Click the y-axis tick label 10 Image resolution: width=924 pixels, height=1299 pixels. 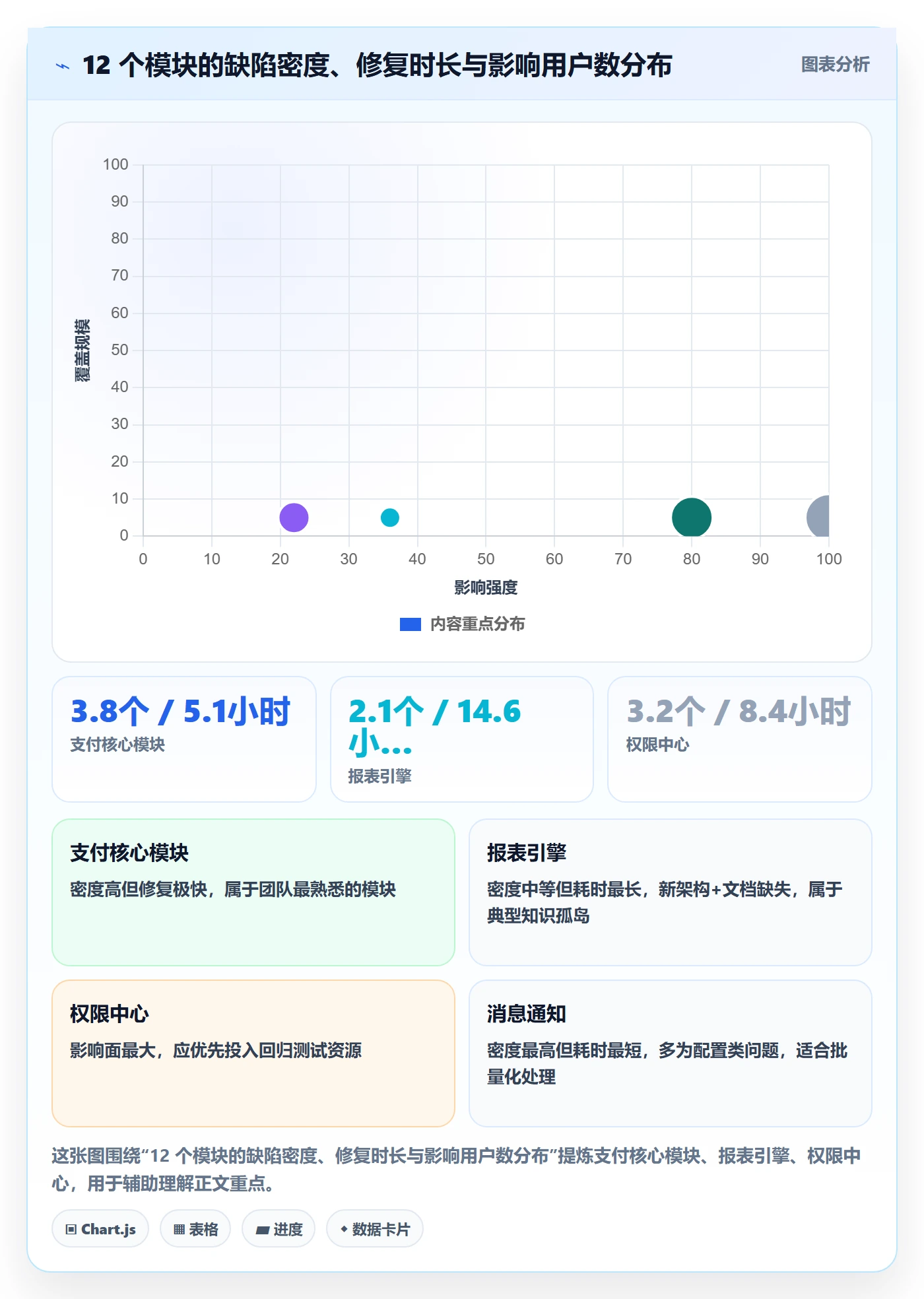point(119,498)
